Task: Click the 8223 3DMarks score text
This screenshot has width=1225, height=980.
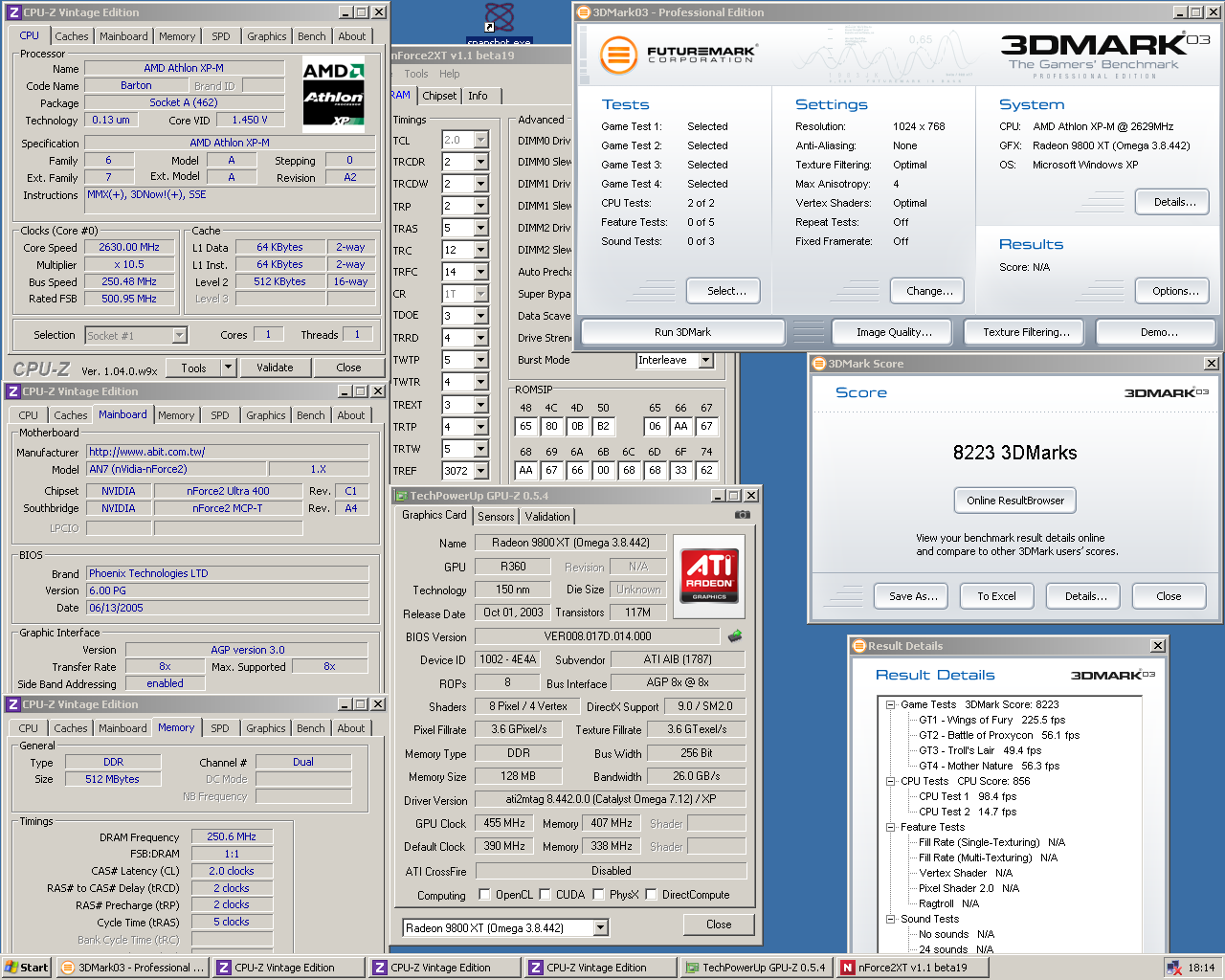Action: coord(1014,453)
